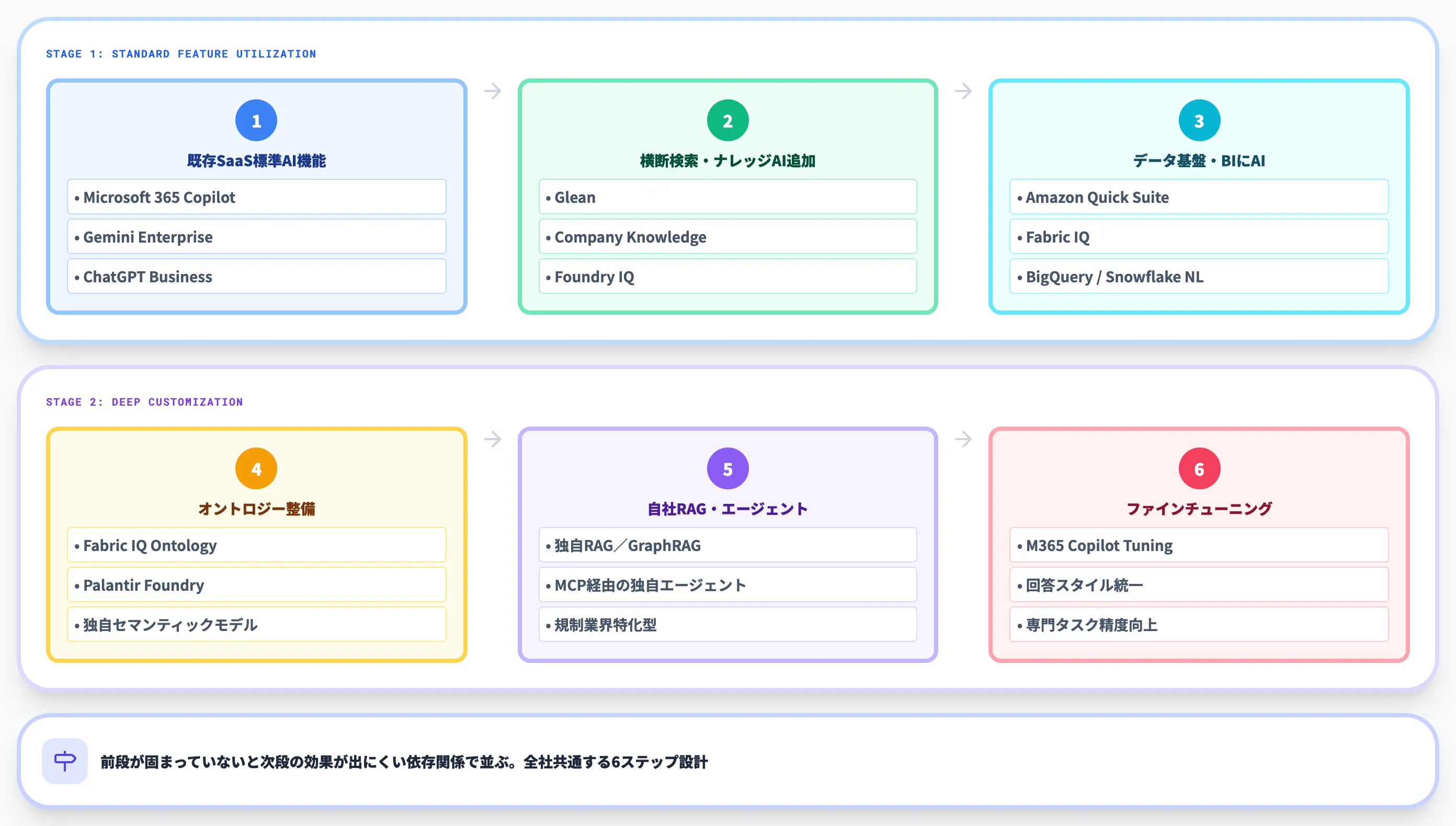
Task: Click the cyan step 3 circle badge
Action: coord(1199,120)
